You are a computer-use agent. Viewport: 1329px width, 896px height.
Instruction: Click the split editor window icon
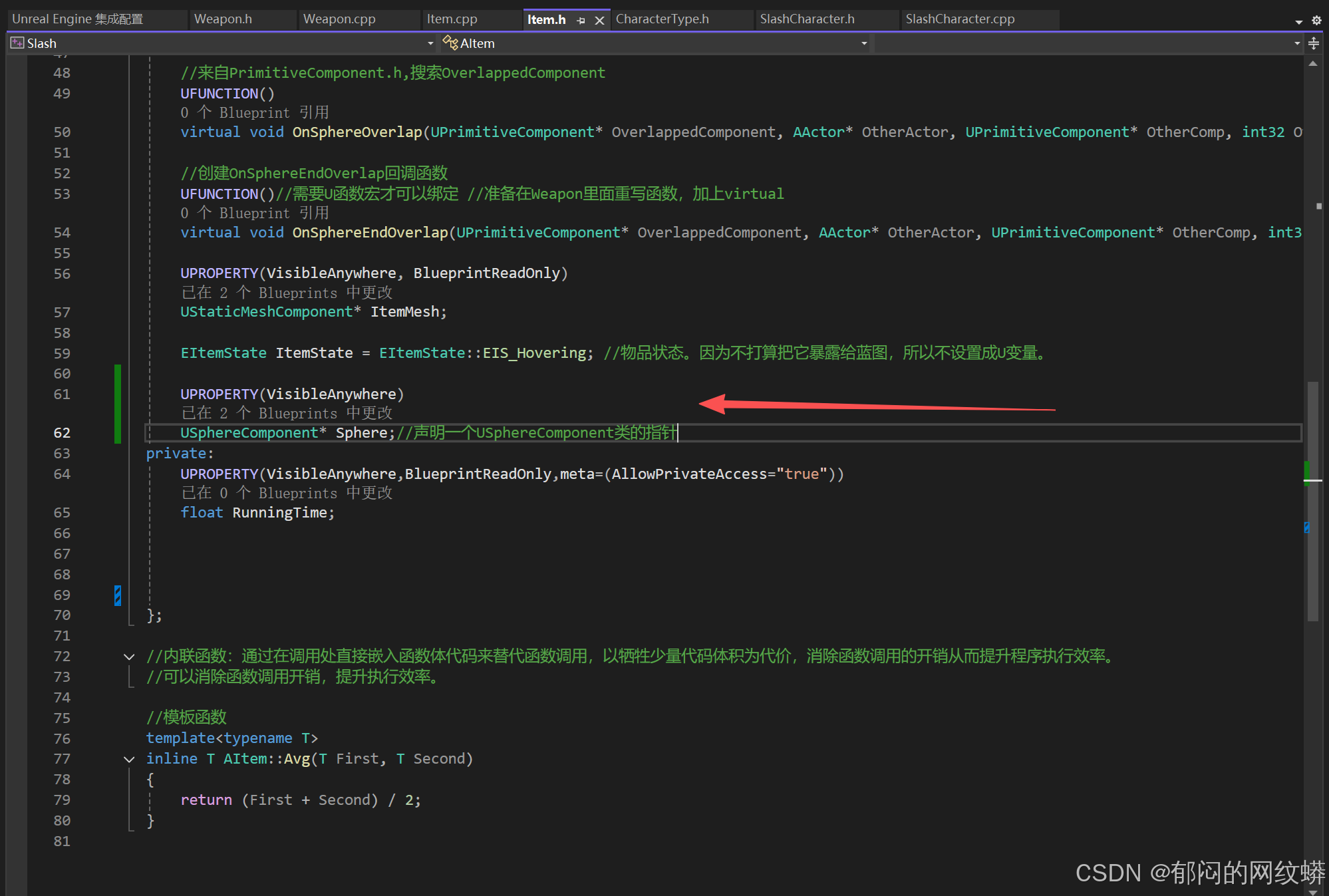pos(1314,43)
